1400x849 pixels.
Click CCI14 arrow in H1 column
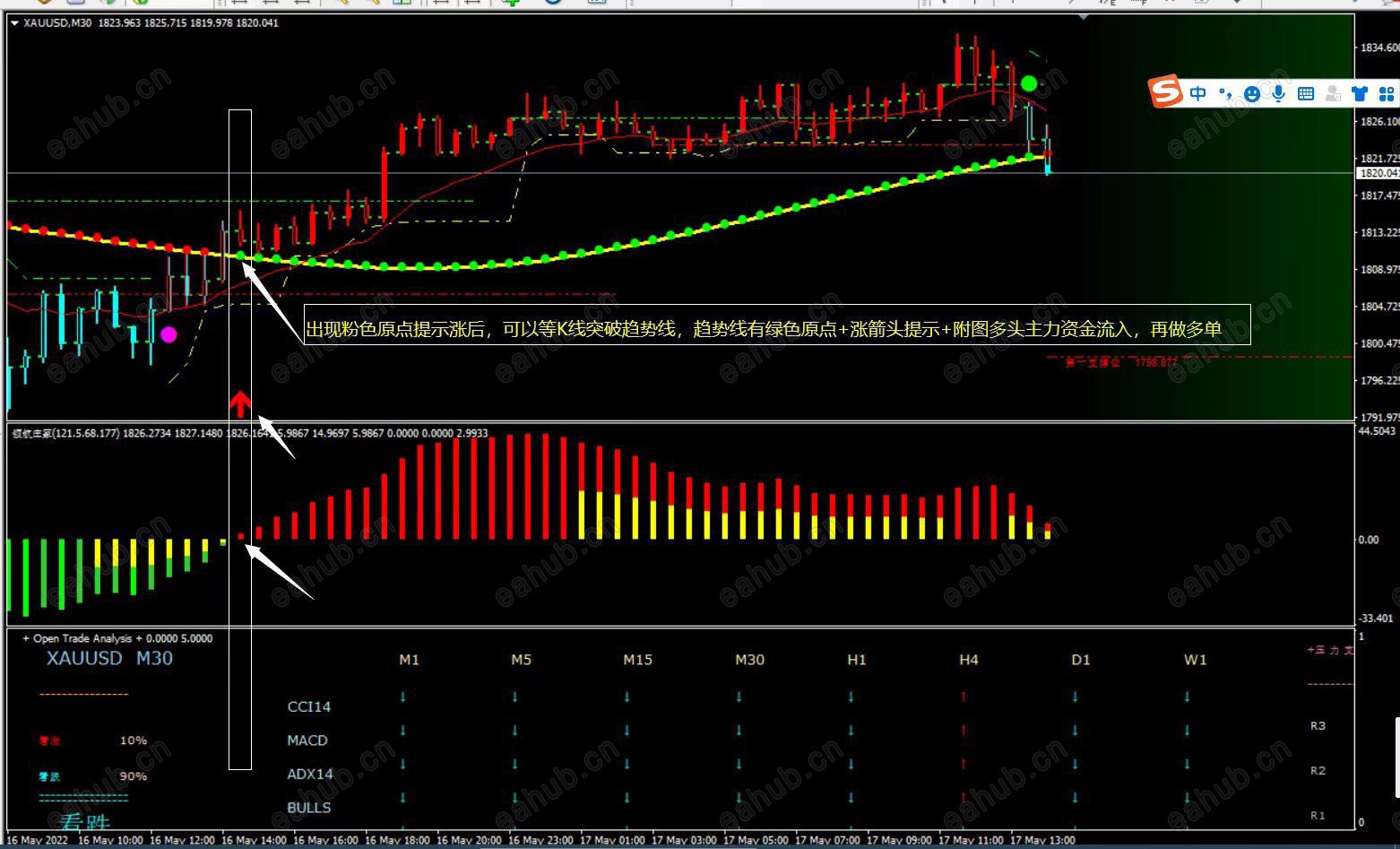pyautogui.click(x=851, y=697)
